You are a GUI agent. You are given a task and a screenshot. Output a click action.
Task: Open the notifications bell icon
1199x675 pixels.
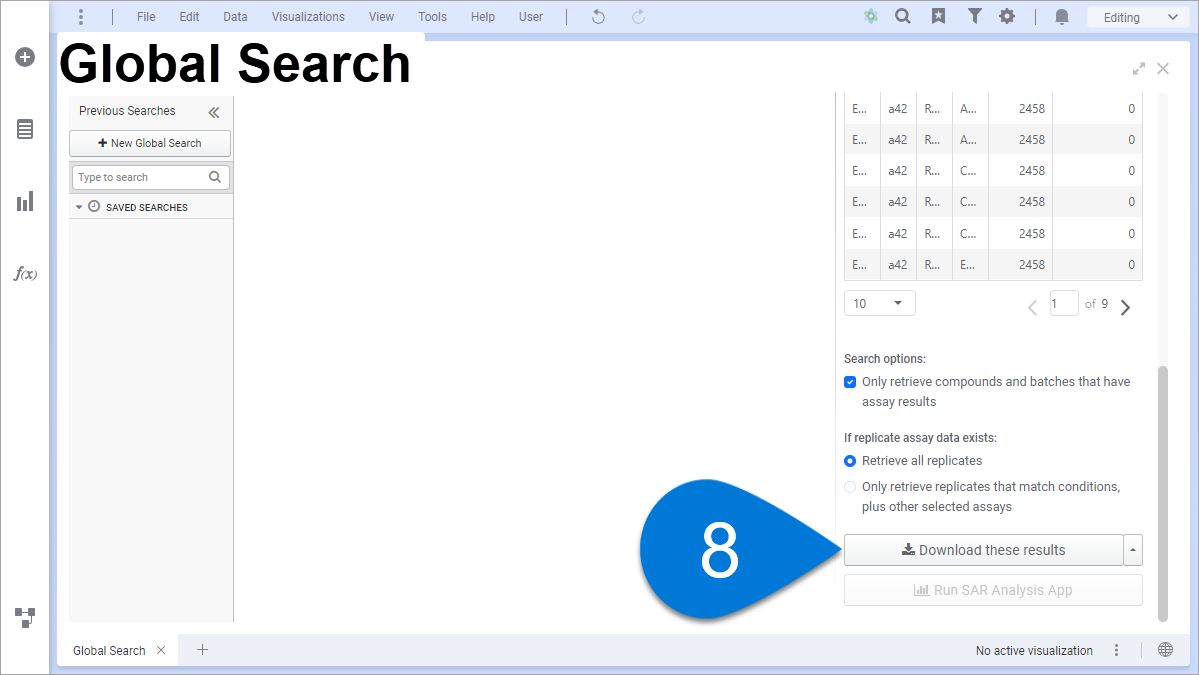click(1061, 17)
